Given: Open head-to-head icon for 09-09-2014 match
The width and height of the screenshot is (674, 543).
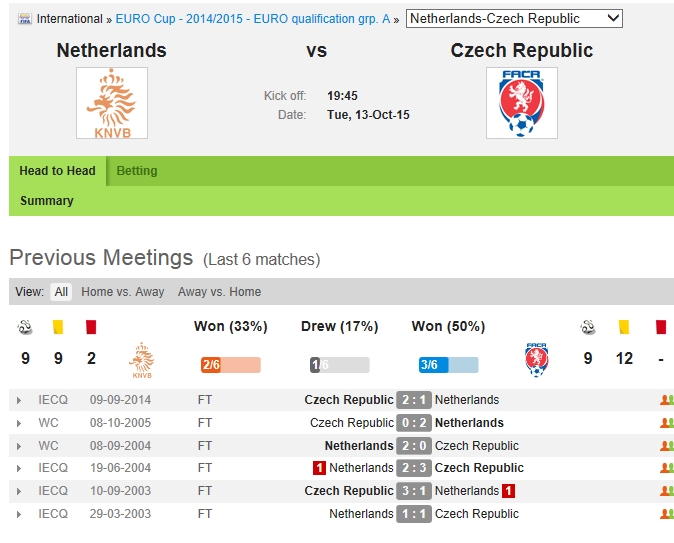Looking at the screenshot, I should click(666, 400).
